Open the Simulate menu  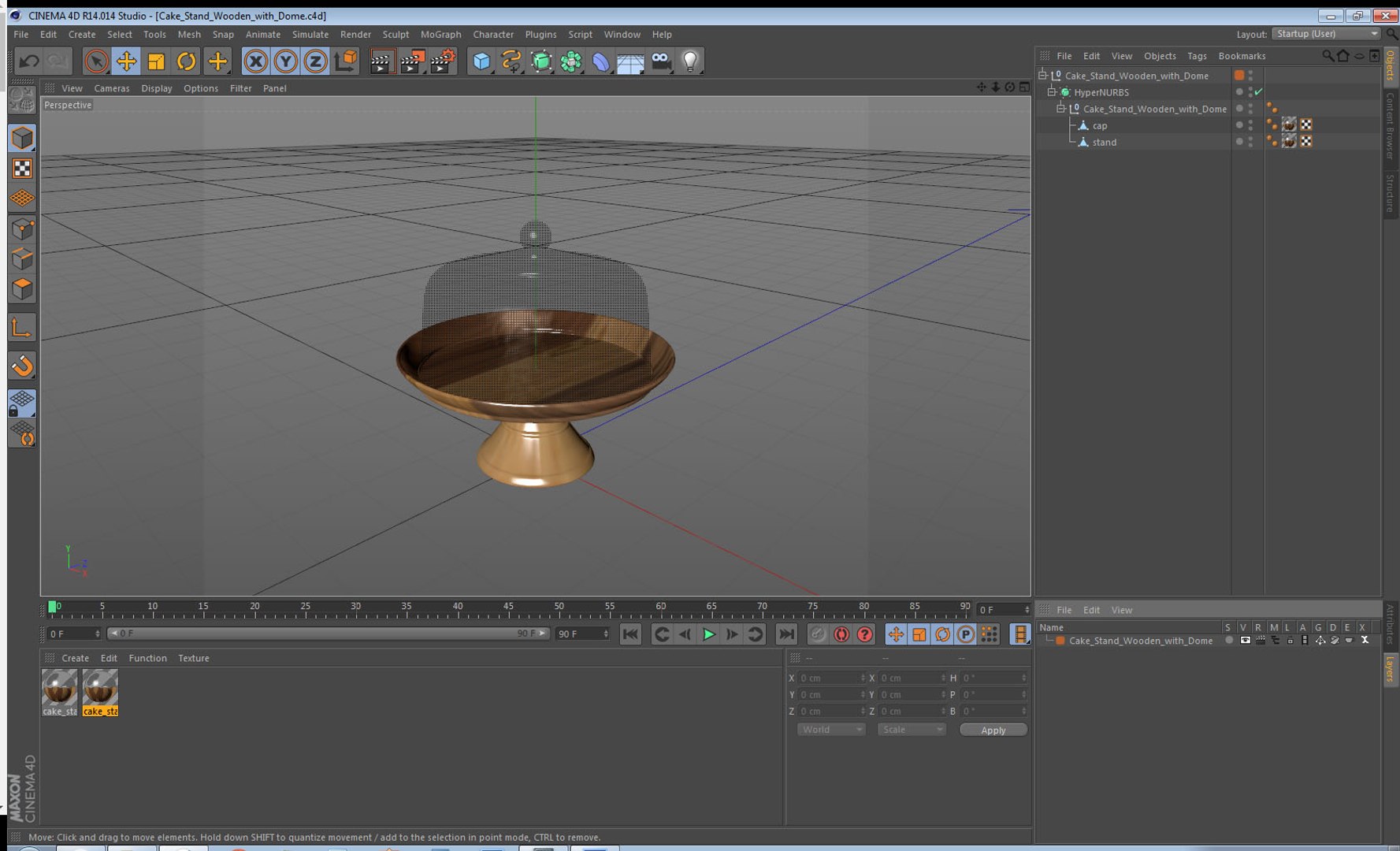(310, 35)
